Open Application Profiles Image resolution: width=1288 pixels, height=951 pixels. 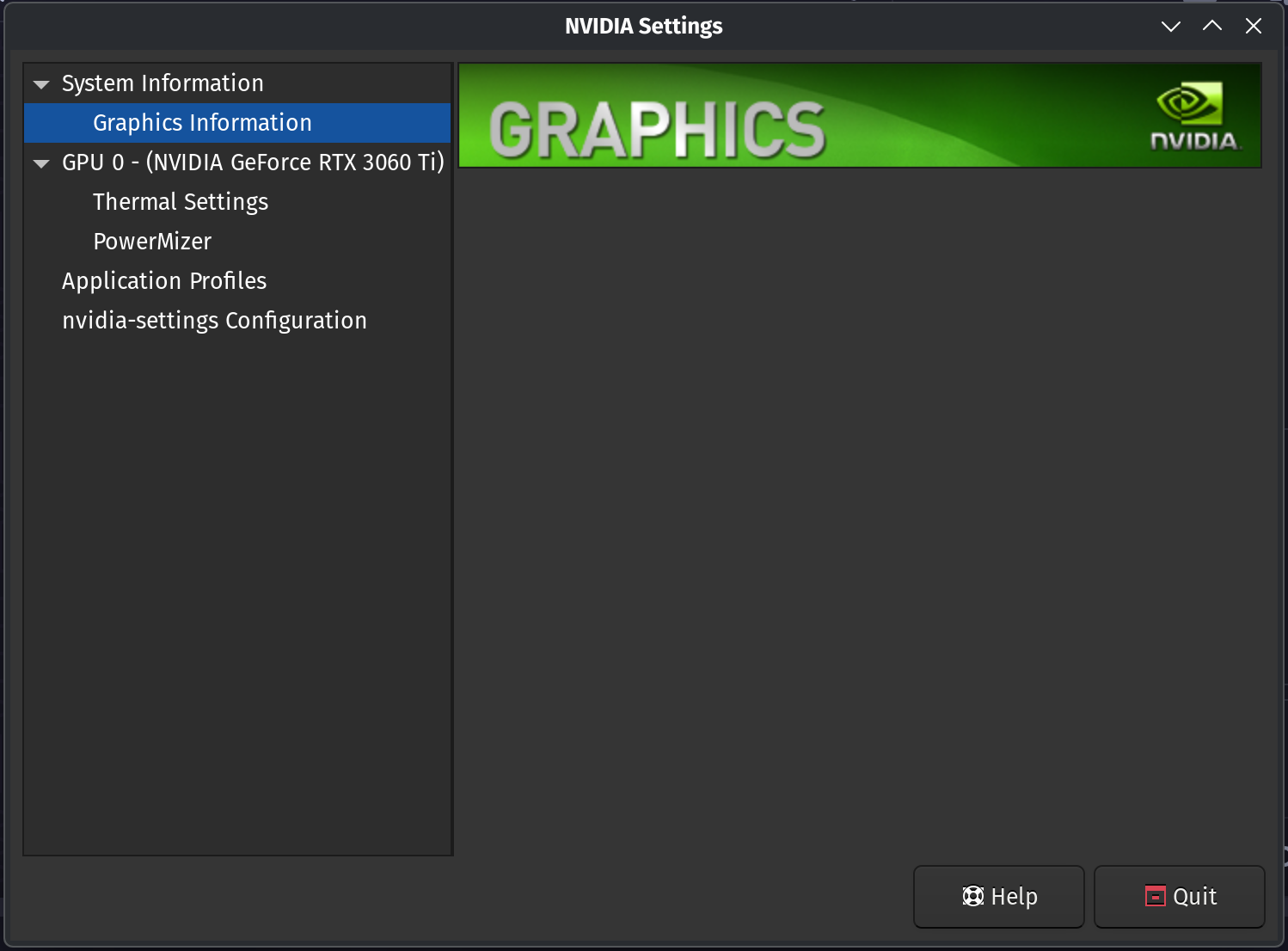pyautogui.click(x=164, y=281)
